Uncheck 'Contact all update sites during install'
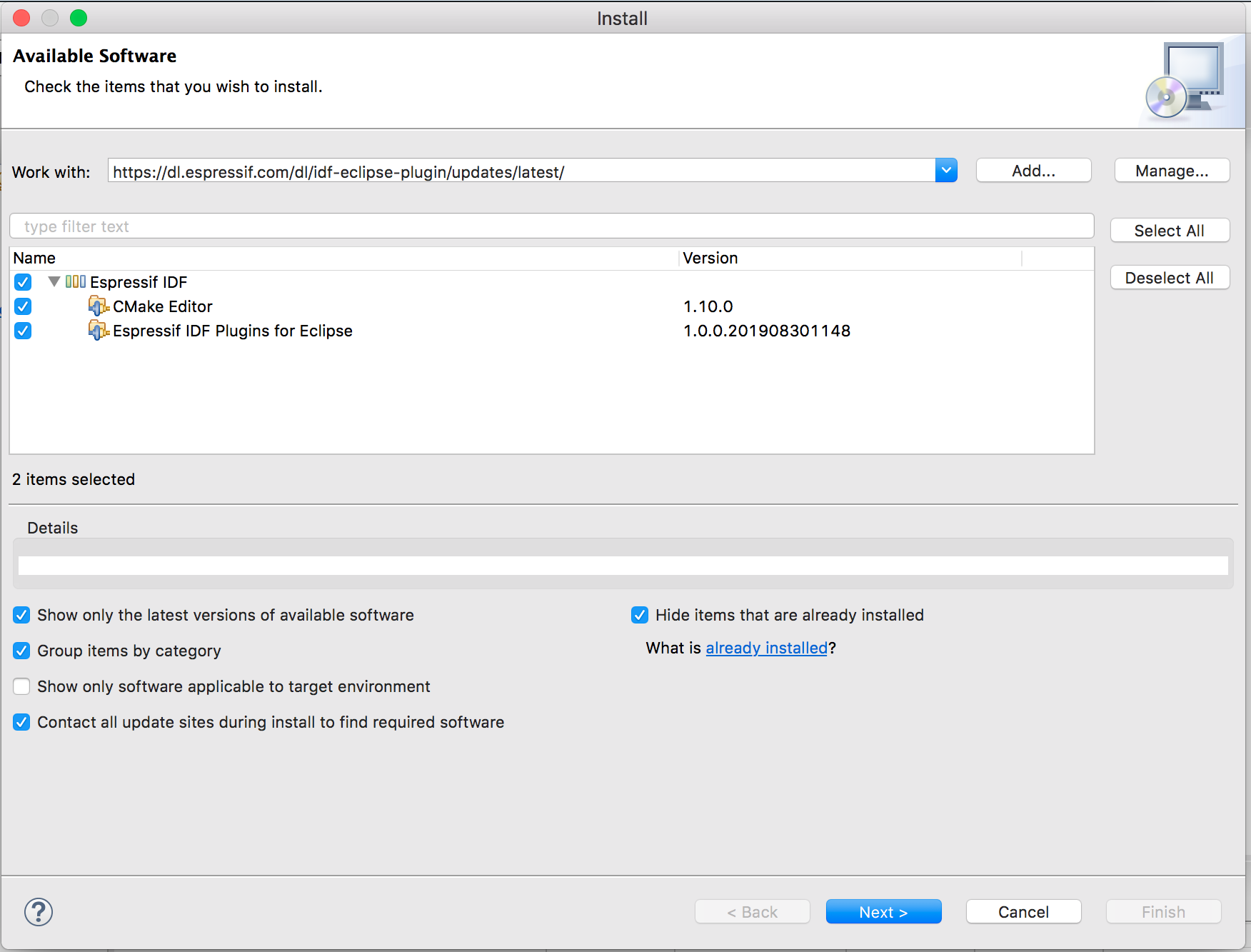The width and height of the screenshot is (1251, 952). click(21, 722)
